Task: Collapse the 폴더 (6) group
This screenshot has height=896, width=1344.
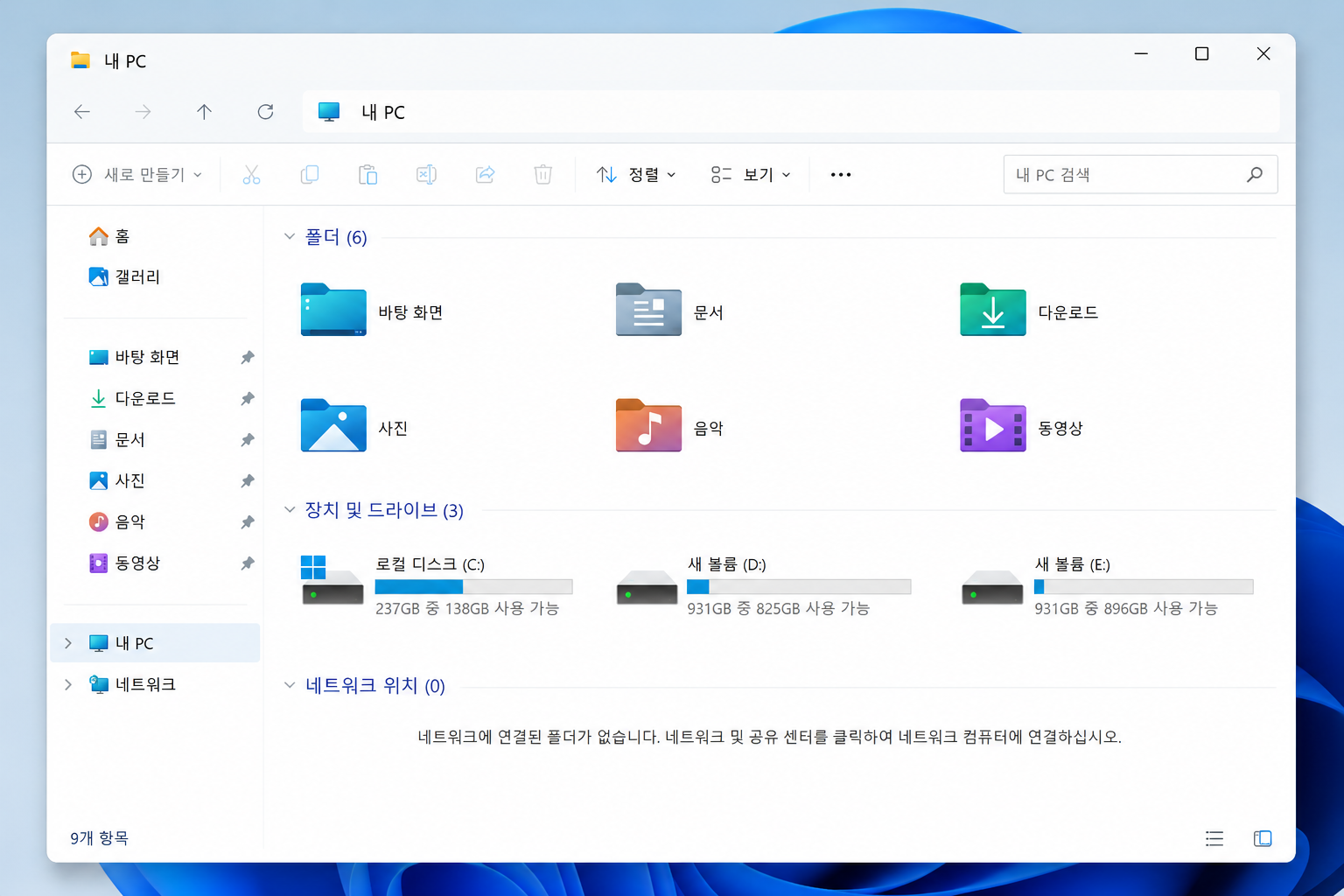Action: pyautogui.click(x=290, y=237)
